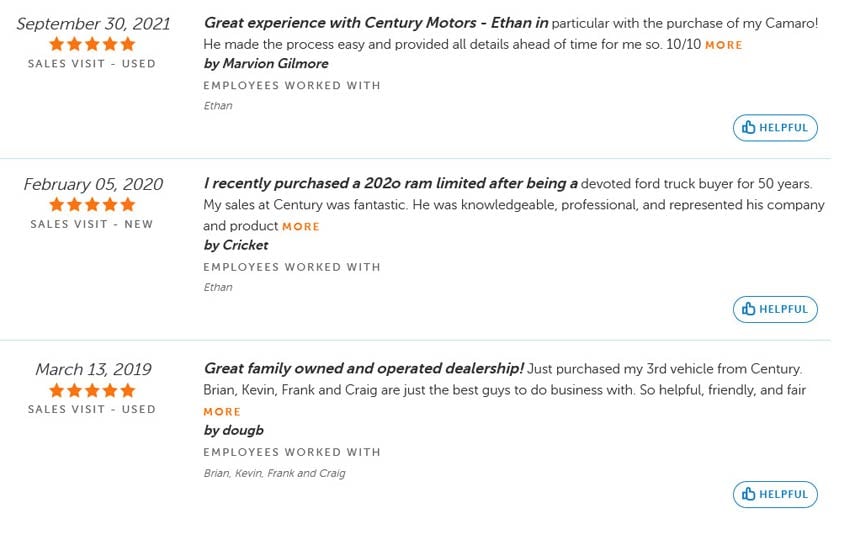Click the star rating on the March 13, 2019 review

coord(92,390)
